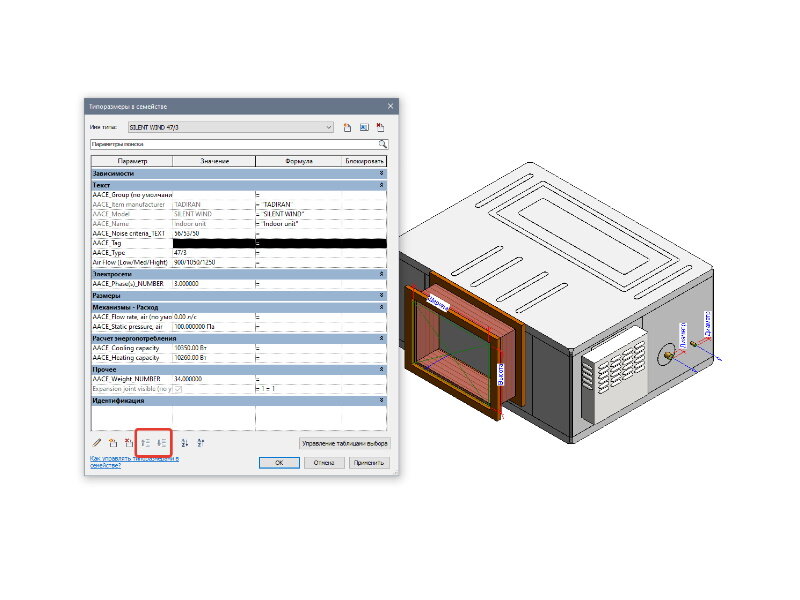The width and height of the screenshot is (800, 600).
Task: Click the TADIRAN manufacturer value cell
Action: pyautogui.click(x=214, y=205)
